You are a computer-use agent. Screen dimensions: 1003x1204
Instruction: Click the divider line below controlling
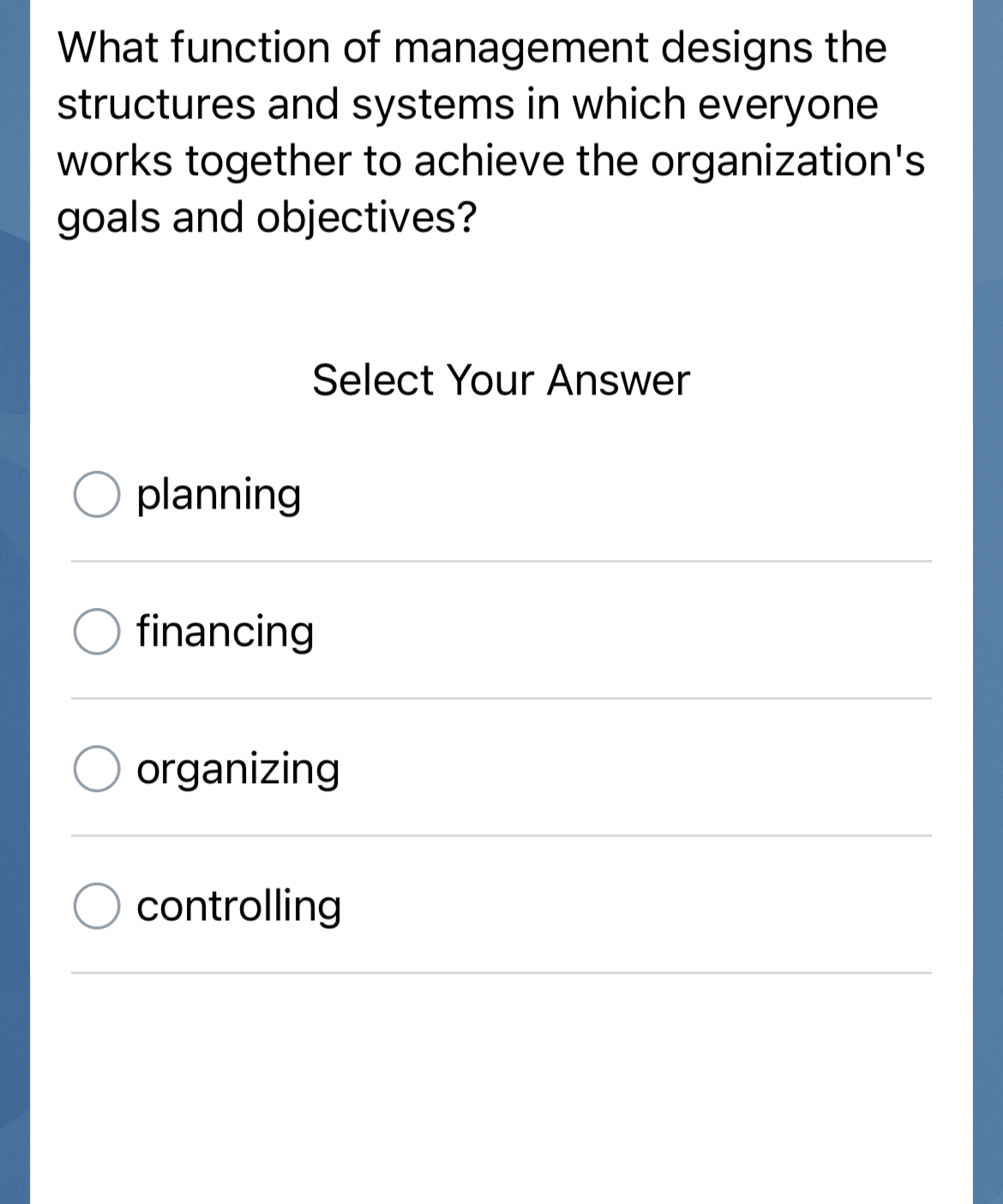501,973
